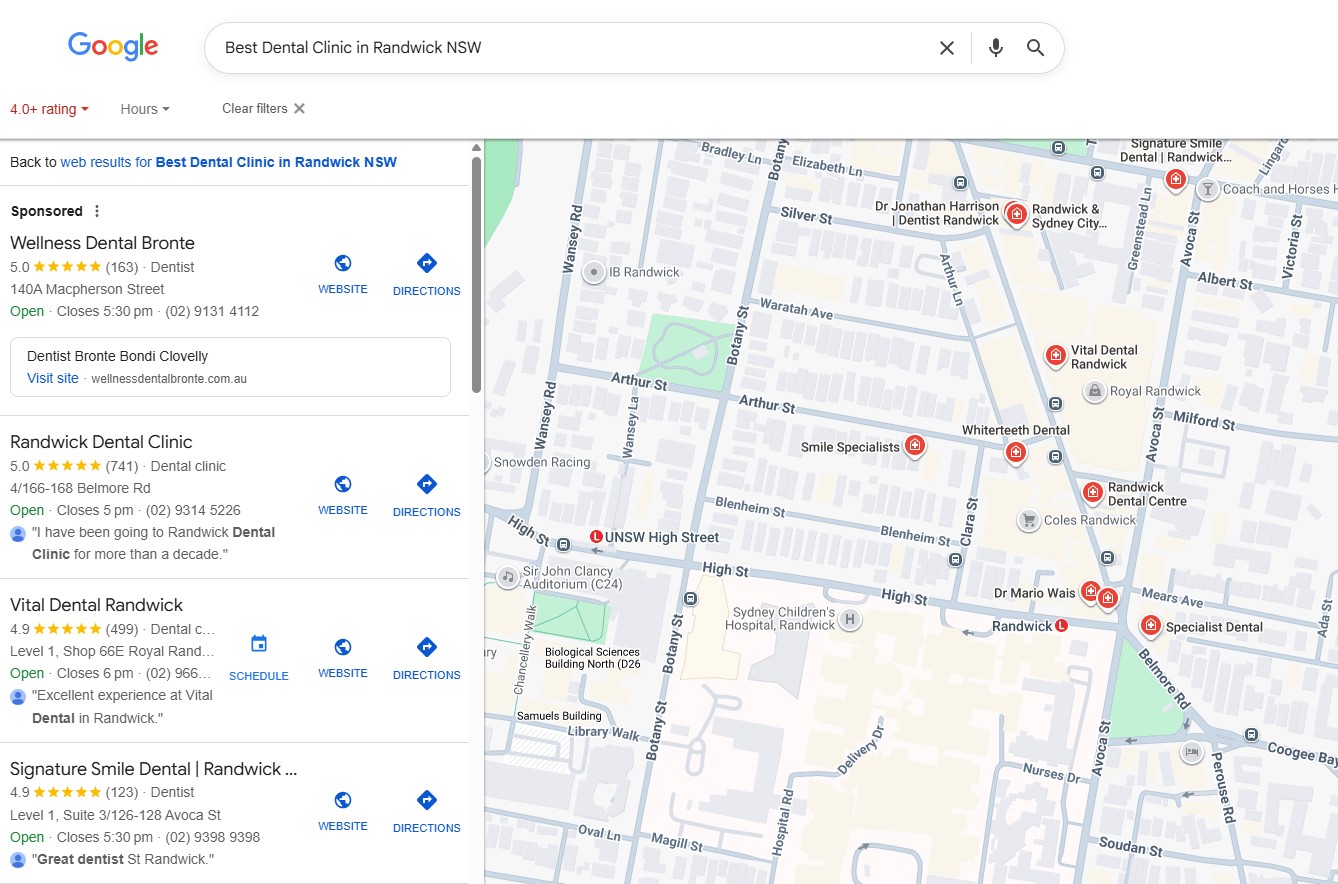Select Smile Specialists map pin

[914, 446]
